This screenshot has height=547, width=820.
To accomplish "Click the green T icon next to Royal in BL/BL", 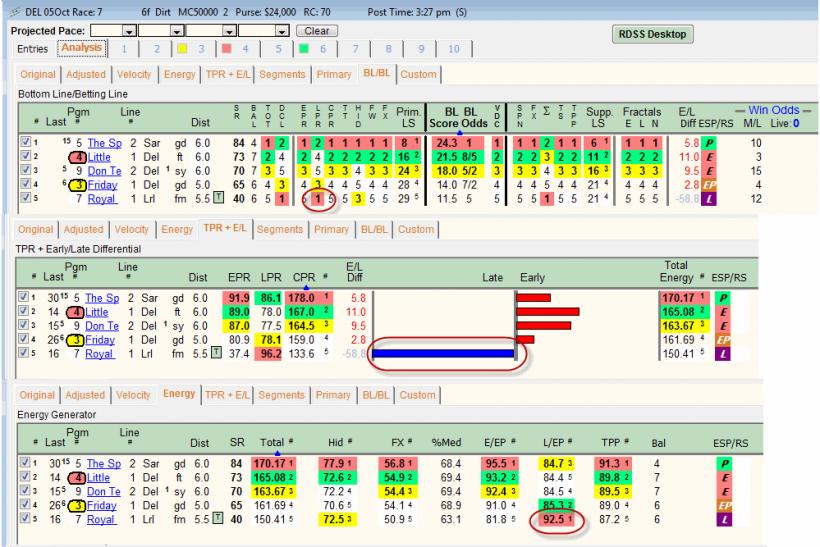I will tap(219, 198).
